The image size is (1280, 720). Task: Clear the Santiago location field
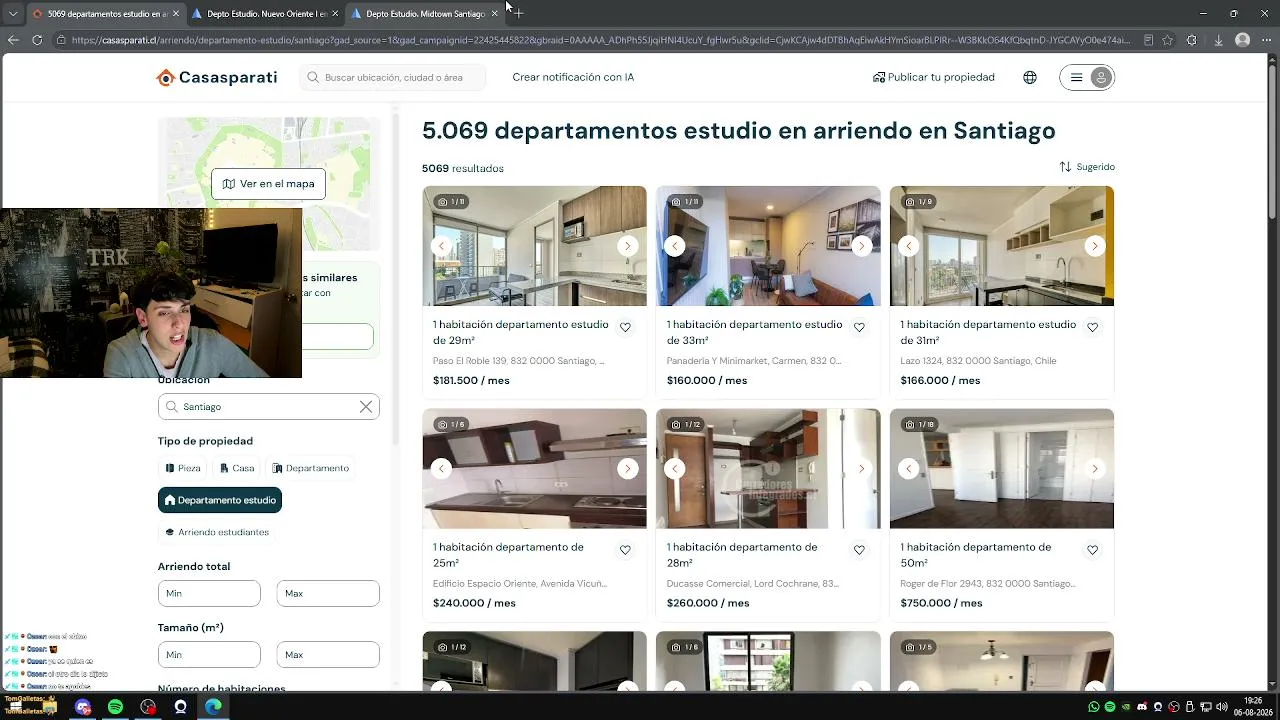point(366,407)
